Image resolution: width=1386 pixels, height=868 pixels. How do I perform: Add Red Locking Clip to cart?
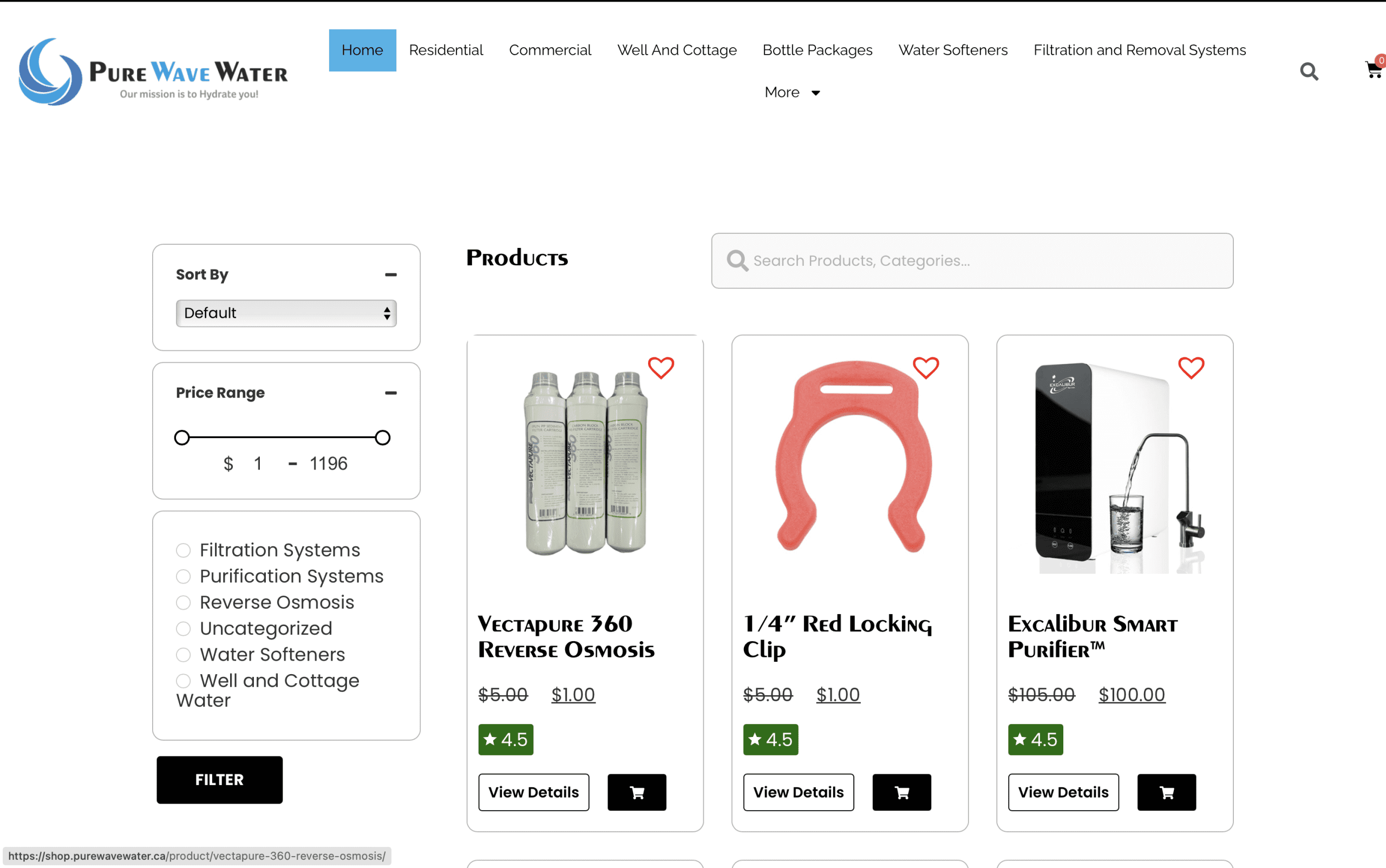(901, 792)
